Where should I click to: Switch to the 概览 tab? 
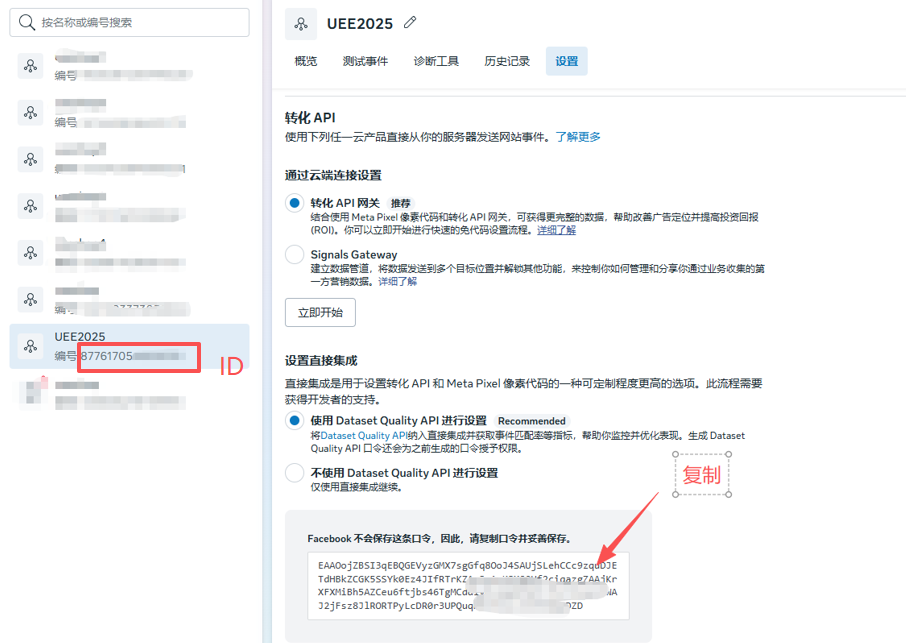click(306, 61)
